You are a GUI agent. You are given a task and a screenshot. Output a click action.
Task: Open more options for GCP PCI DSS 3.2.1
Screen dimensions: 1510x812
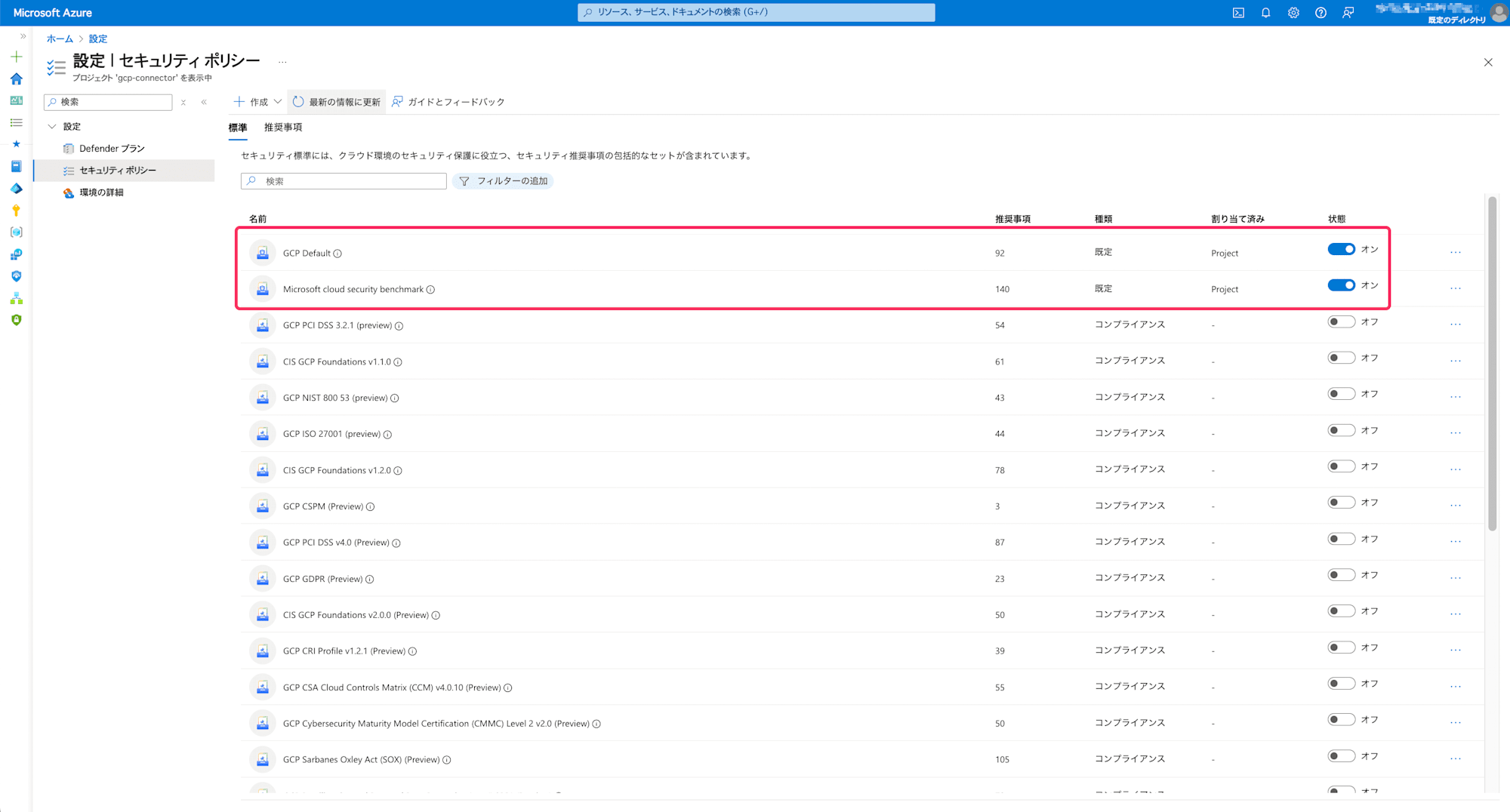tap(1456, 325)
